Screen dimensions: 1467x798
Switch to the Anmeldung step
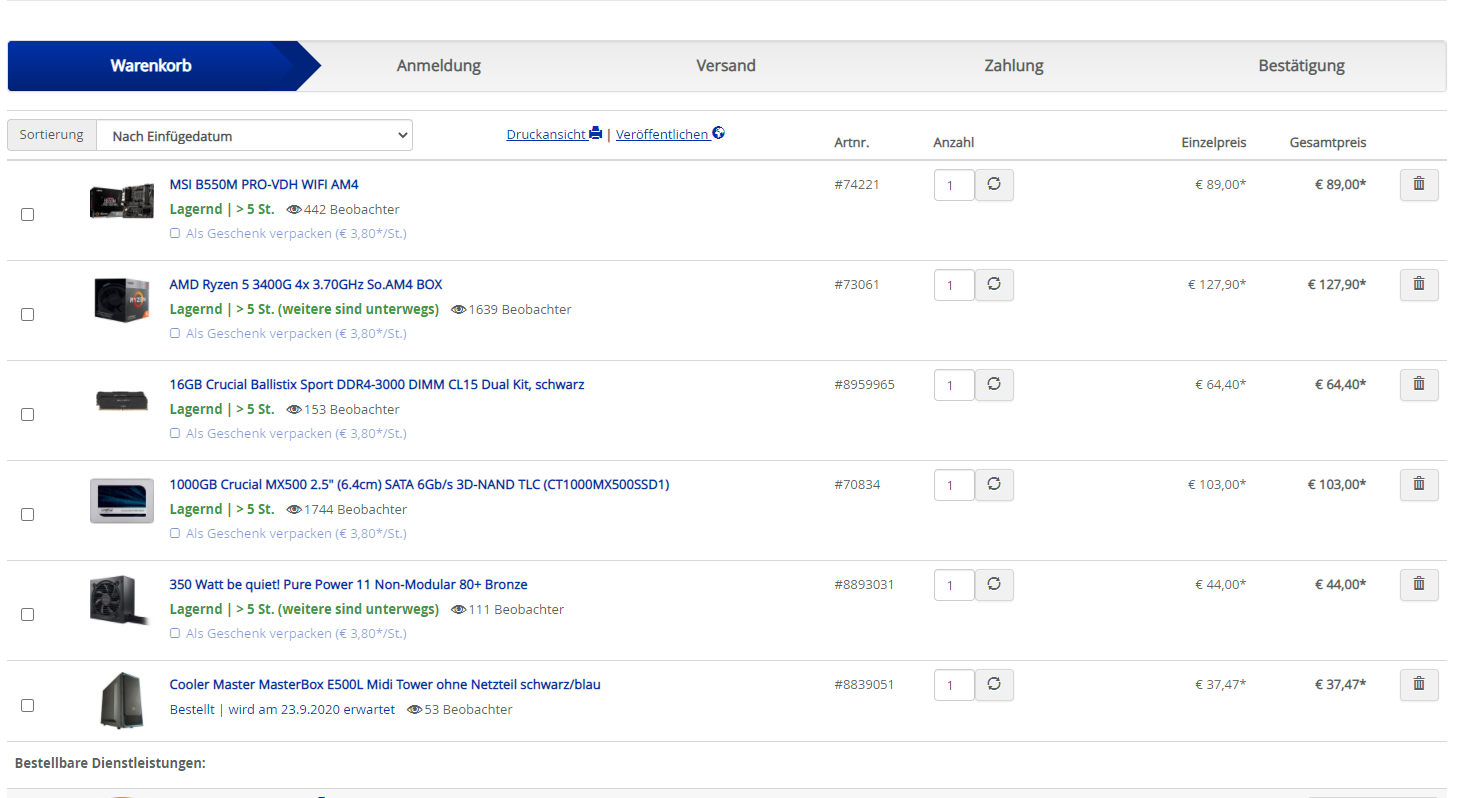click(x=438, y=66)
